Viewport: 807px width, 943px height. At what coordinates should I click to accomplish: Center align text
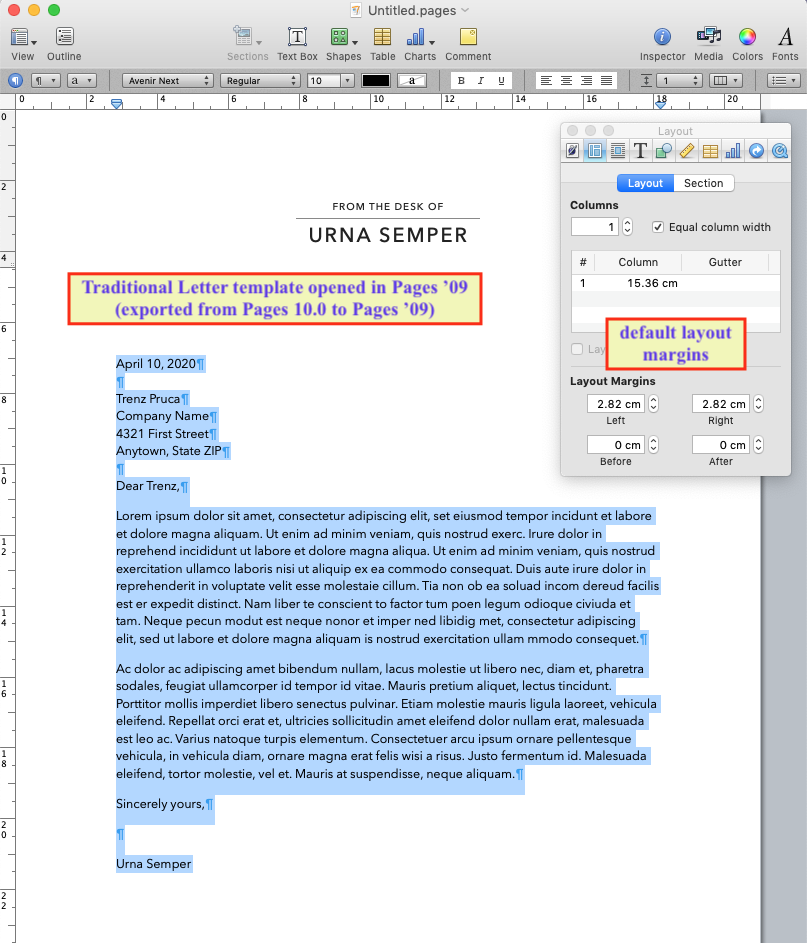(x=566, y=81)
